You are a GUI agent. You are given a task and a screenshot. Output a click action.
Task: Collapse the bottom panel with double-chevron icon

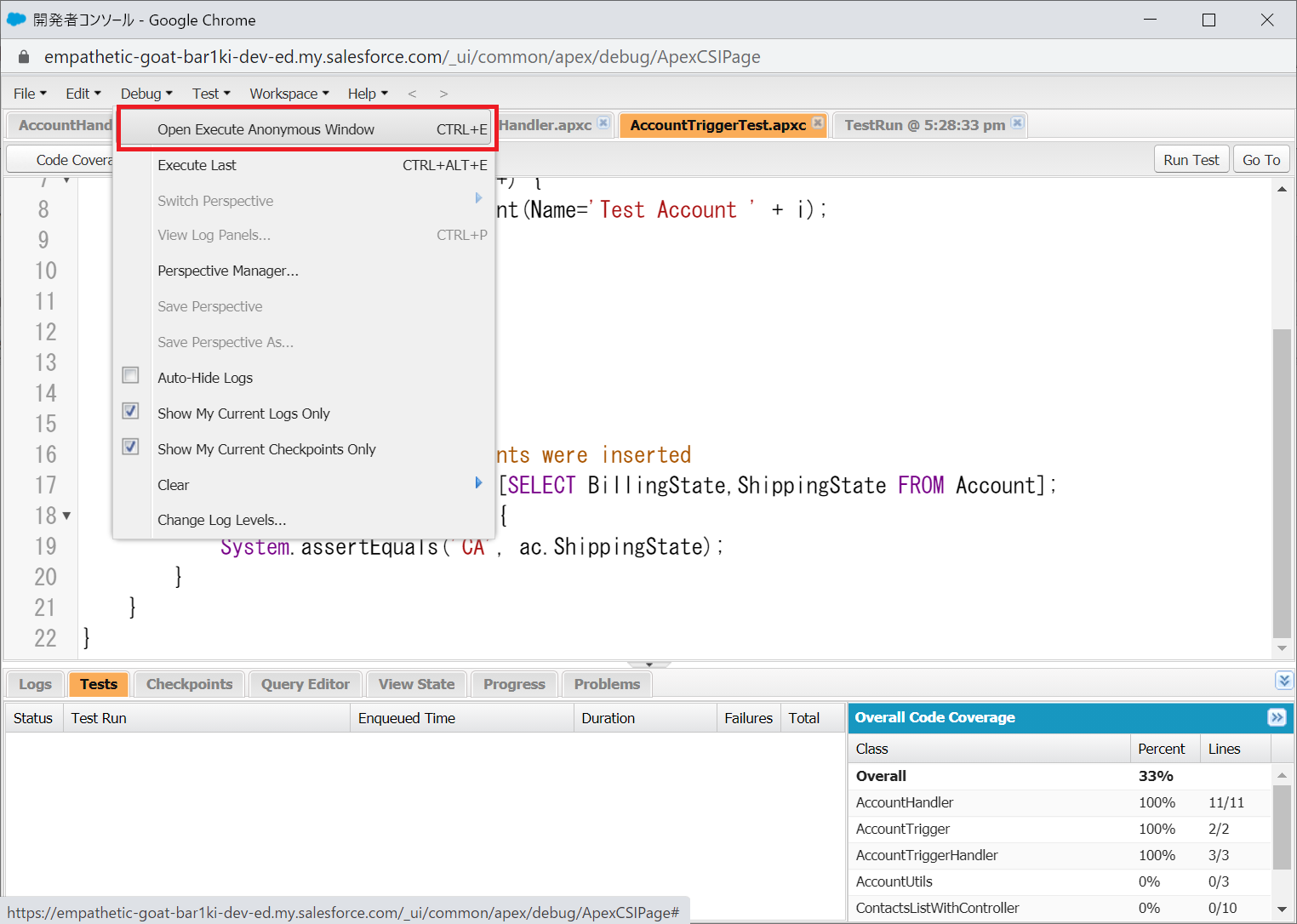[1284, 680]
